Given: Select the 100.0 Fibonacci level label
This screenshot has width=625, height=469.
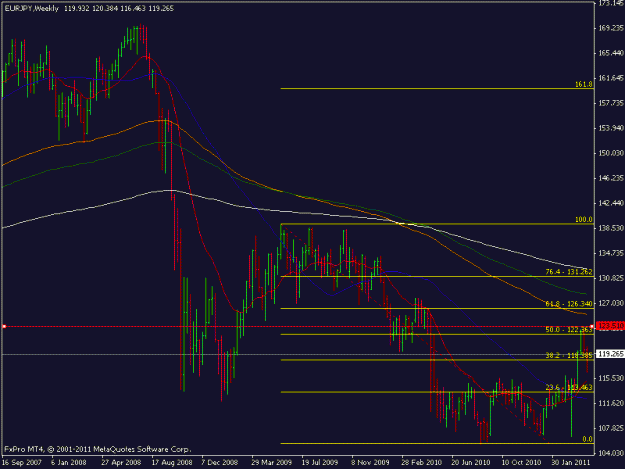Looking at the screenshot, I should (x=584, y=220).
